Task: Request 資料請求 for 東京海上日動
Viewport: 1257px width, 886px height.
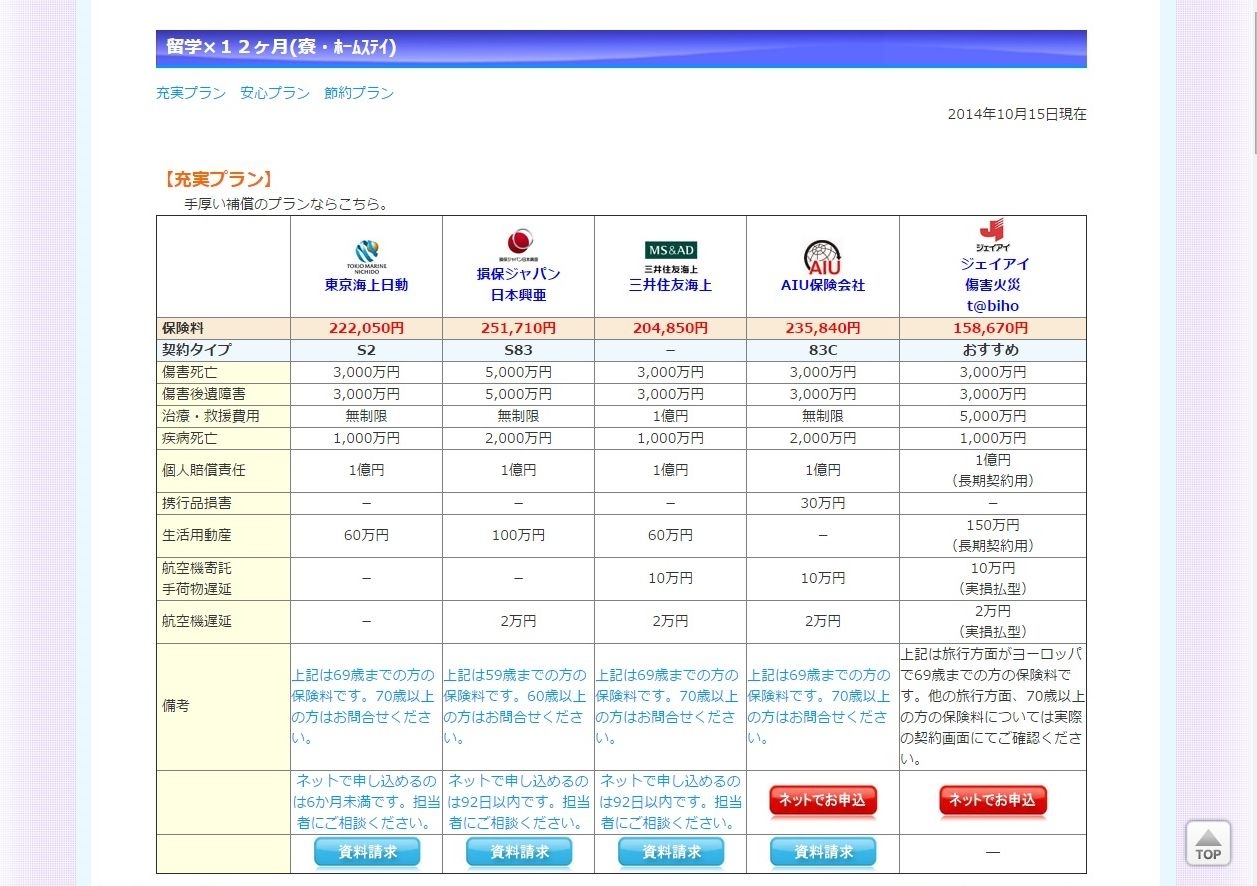Action: [x=367, y=853]
